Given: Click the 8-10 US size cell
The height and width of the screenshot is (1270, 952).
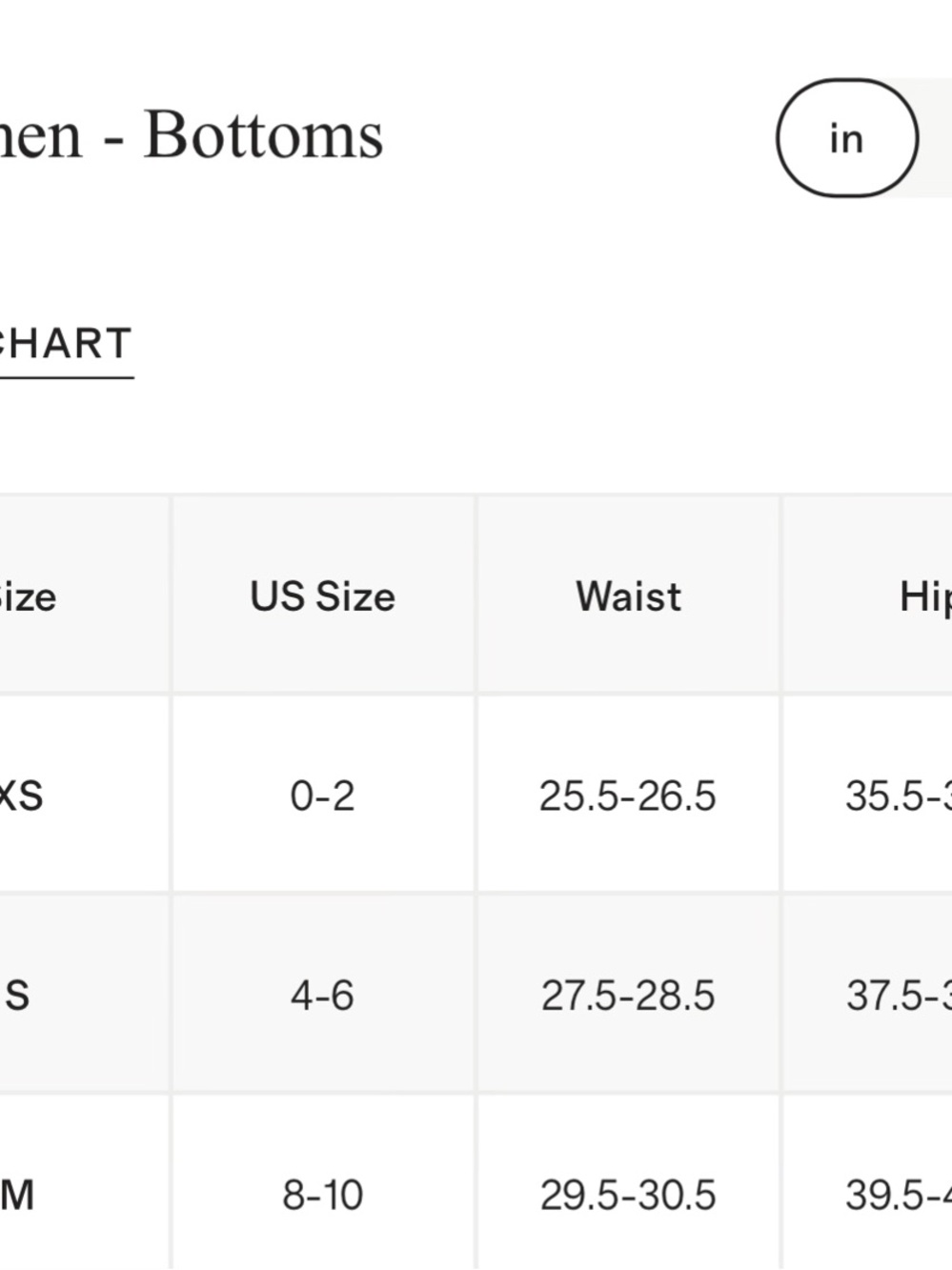Looking at the screenshot, I should point(322,1195).
